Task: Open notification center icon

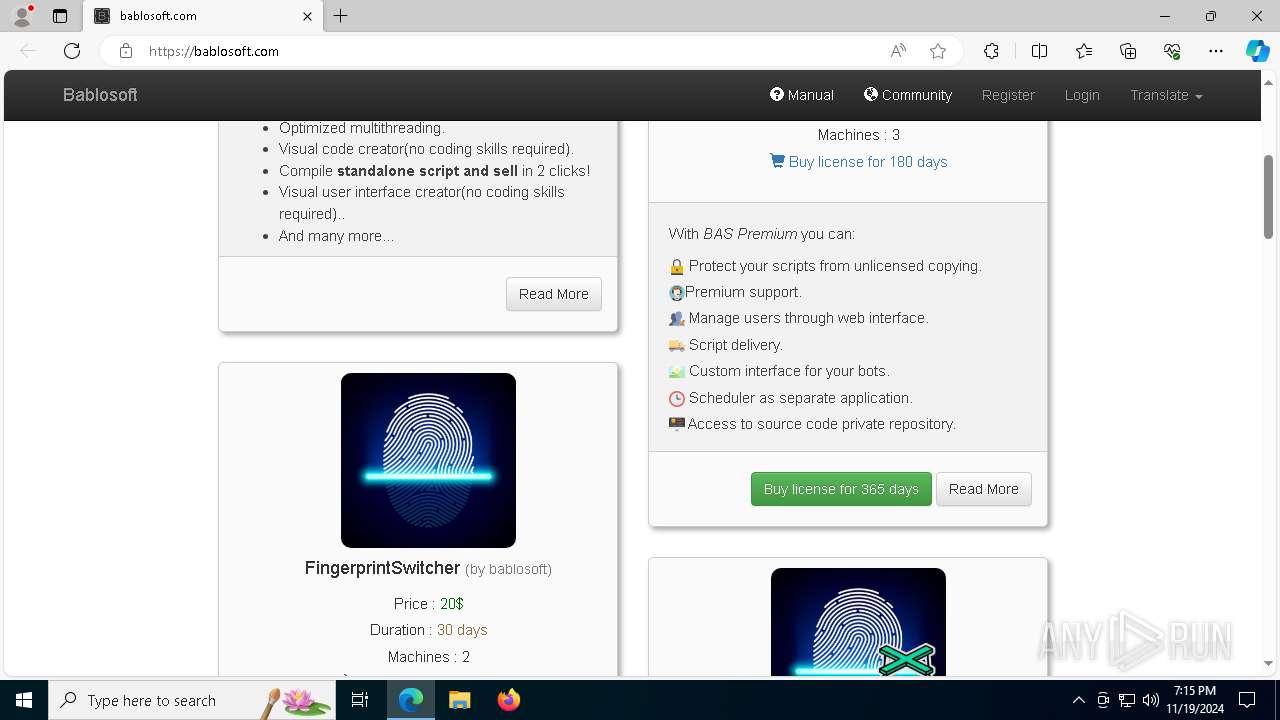Action: click(x=1247, y=700)
